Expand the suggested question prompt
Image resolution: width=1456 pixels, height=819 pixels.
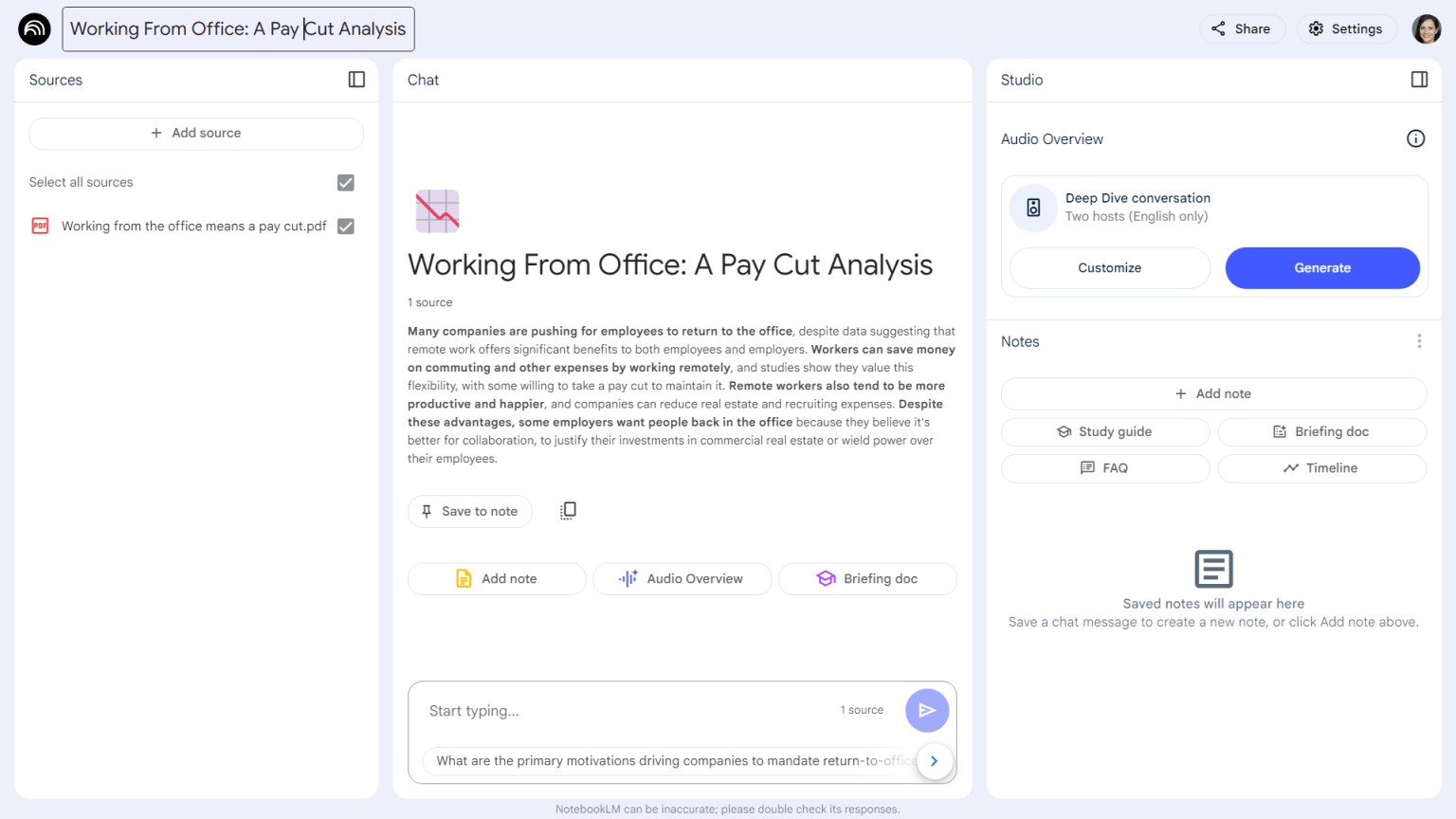[934, 760]
